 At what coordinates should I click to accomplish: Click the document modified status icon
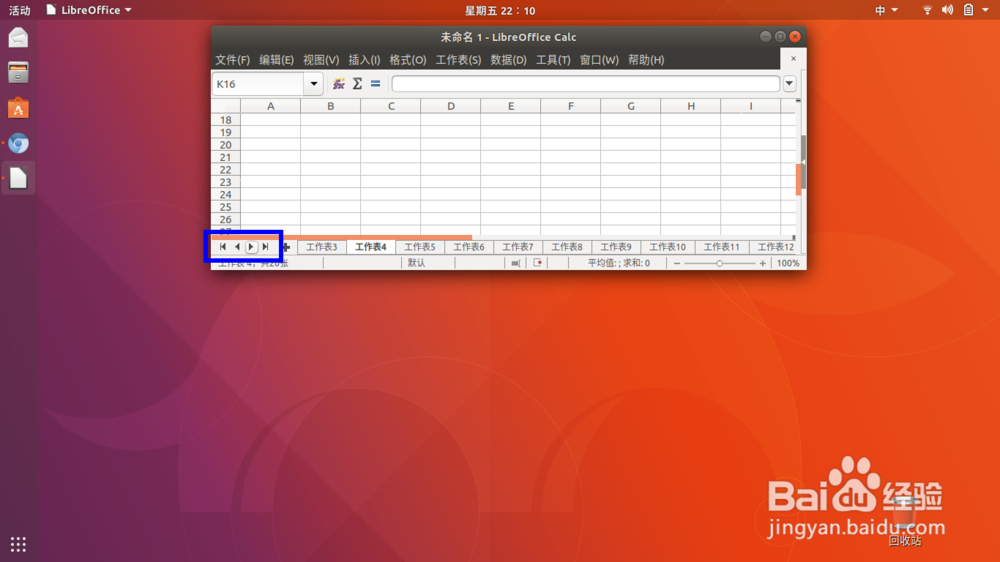tap(538, 263)
